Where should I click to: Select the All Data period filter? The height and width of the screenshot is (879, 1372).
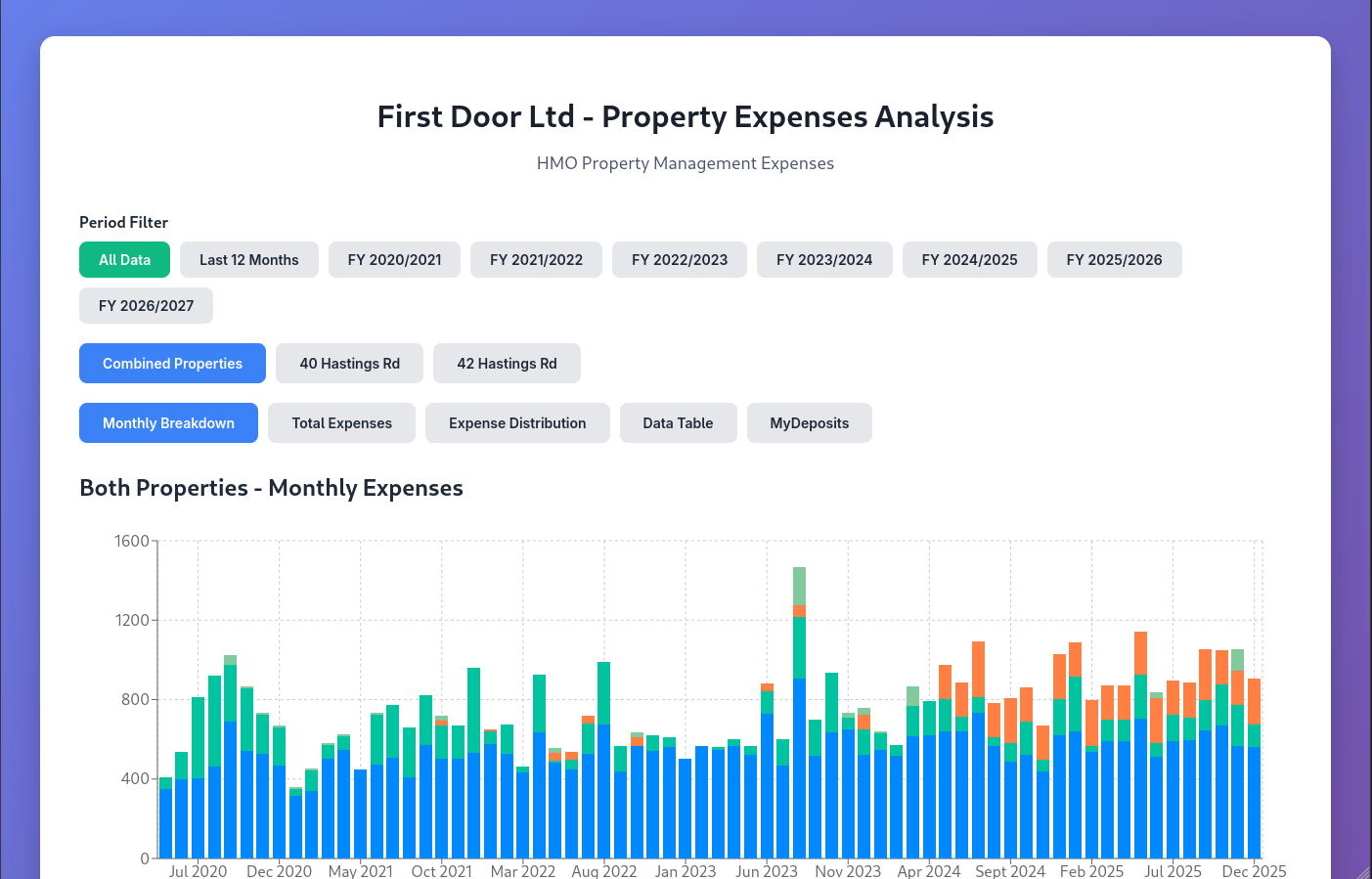[x=124, y=259]
